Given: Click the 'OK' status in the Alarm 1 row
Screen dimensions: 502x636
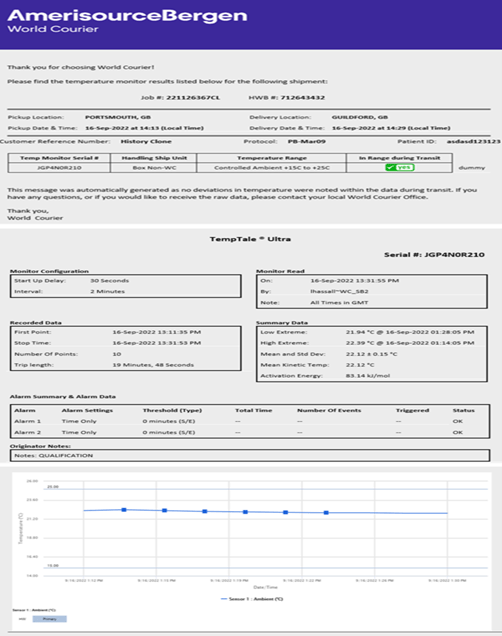Looking at the screenshot, I should [458, 421].
